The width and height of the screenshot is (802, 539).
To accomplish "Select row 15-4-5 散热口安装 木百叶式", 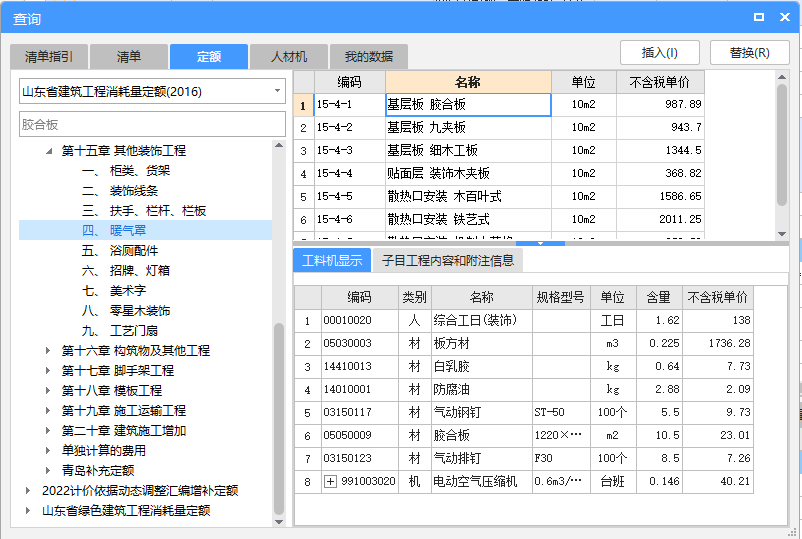I will pyautogui.click(x=499, y=196).
